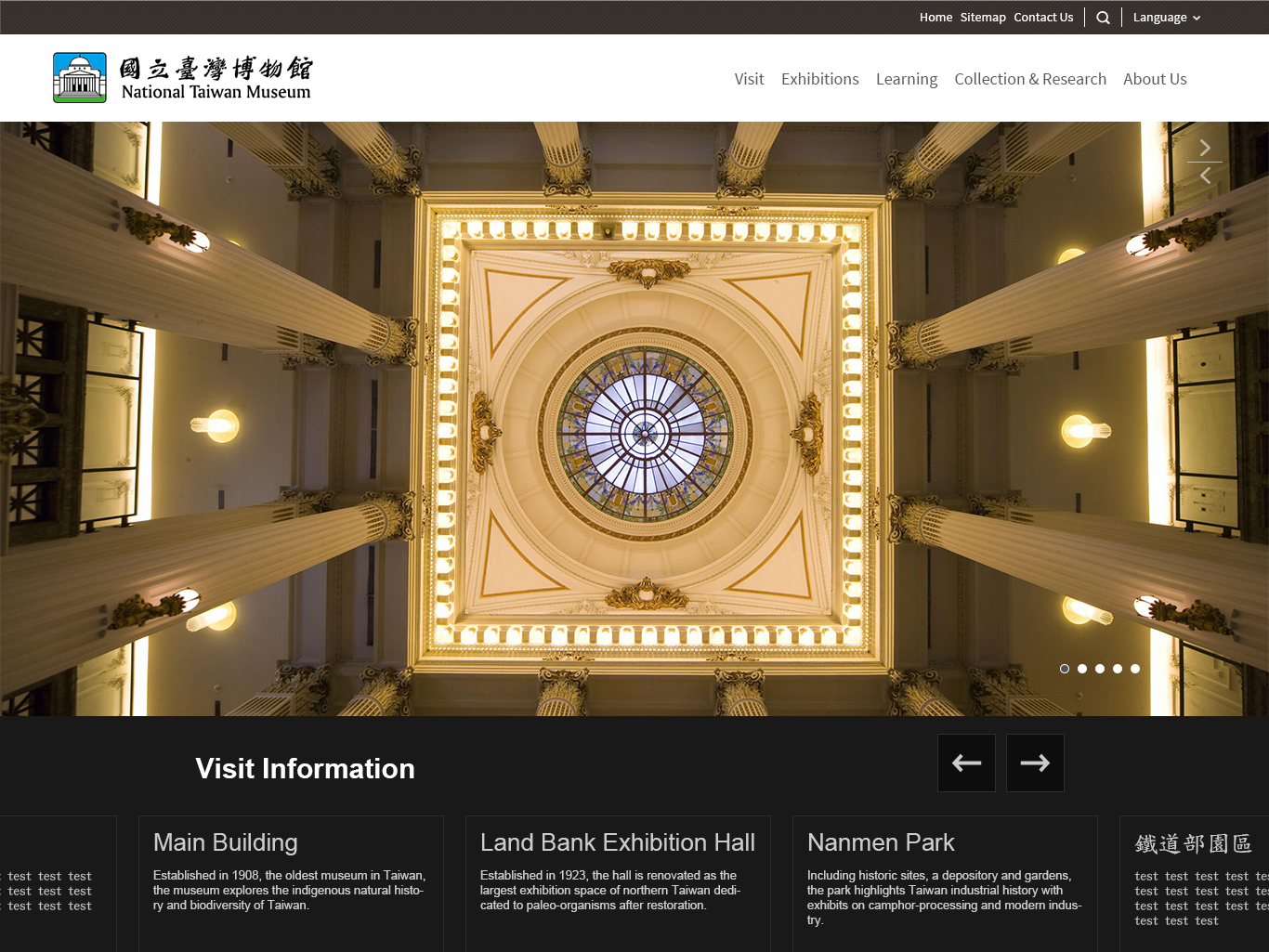
Task: Open the Visit menu
Action: [749, 79]
